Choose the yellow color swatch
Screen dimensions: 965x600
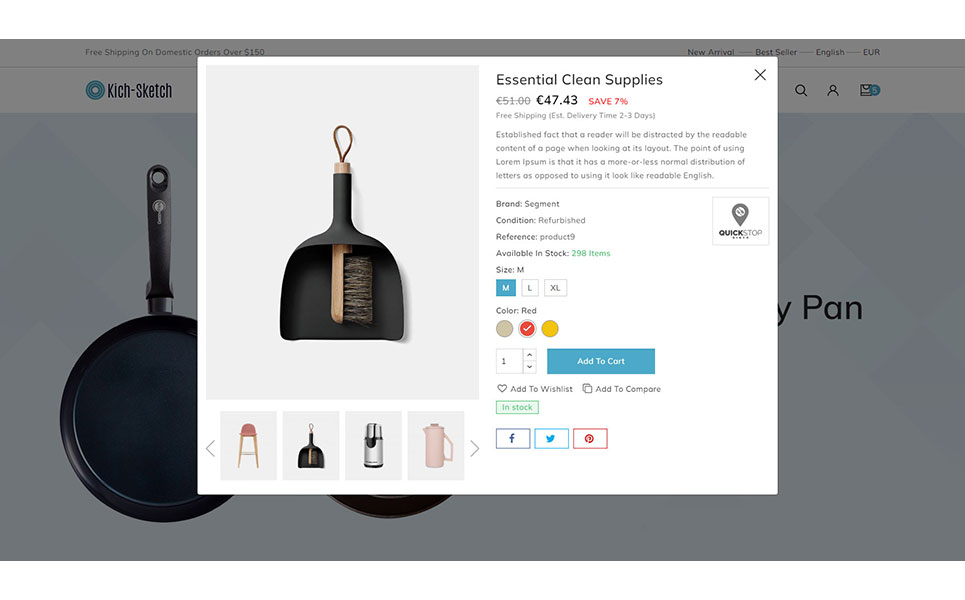550,329
